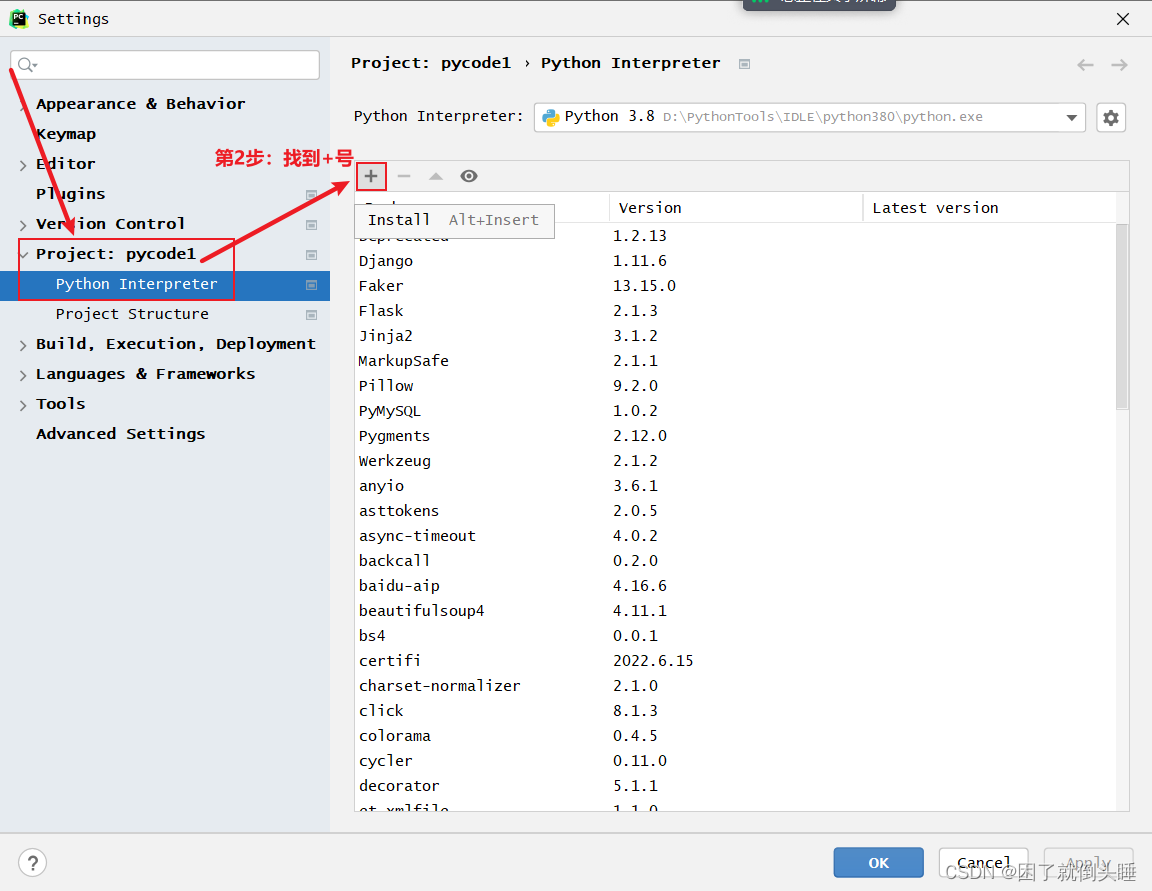Screen dimensions: 1152x891
Task: Select the Faker package row
Action: [x=735, y=286]
